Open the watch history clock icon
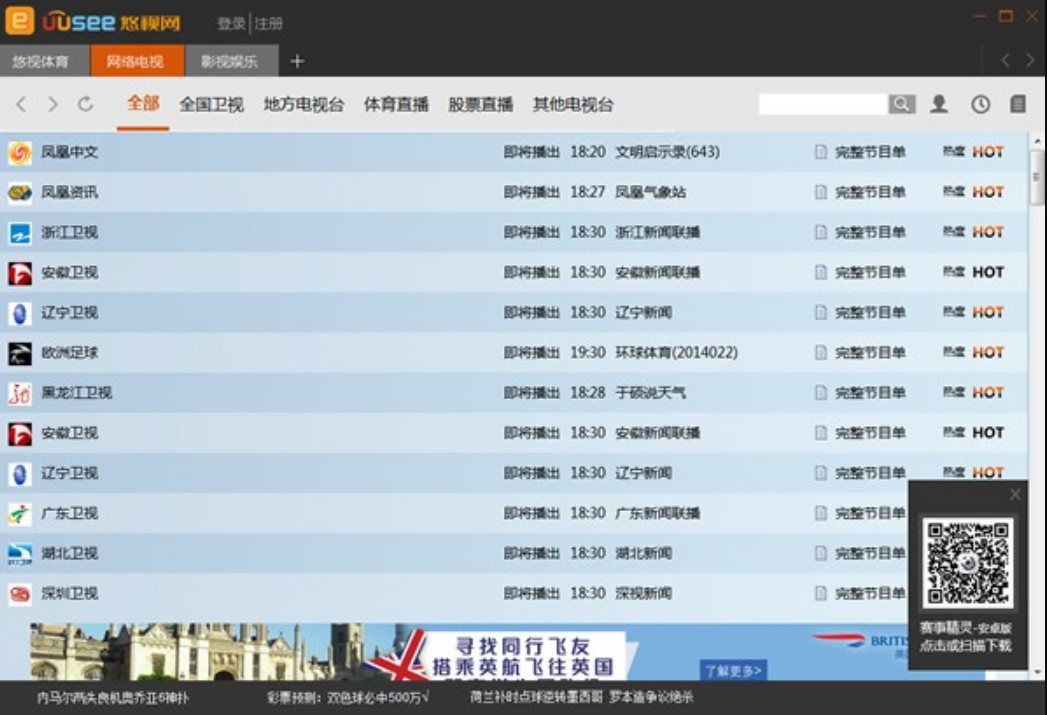Image resolution: width=1047 pixels, height=715 pixels. [980, 104]
